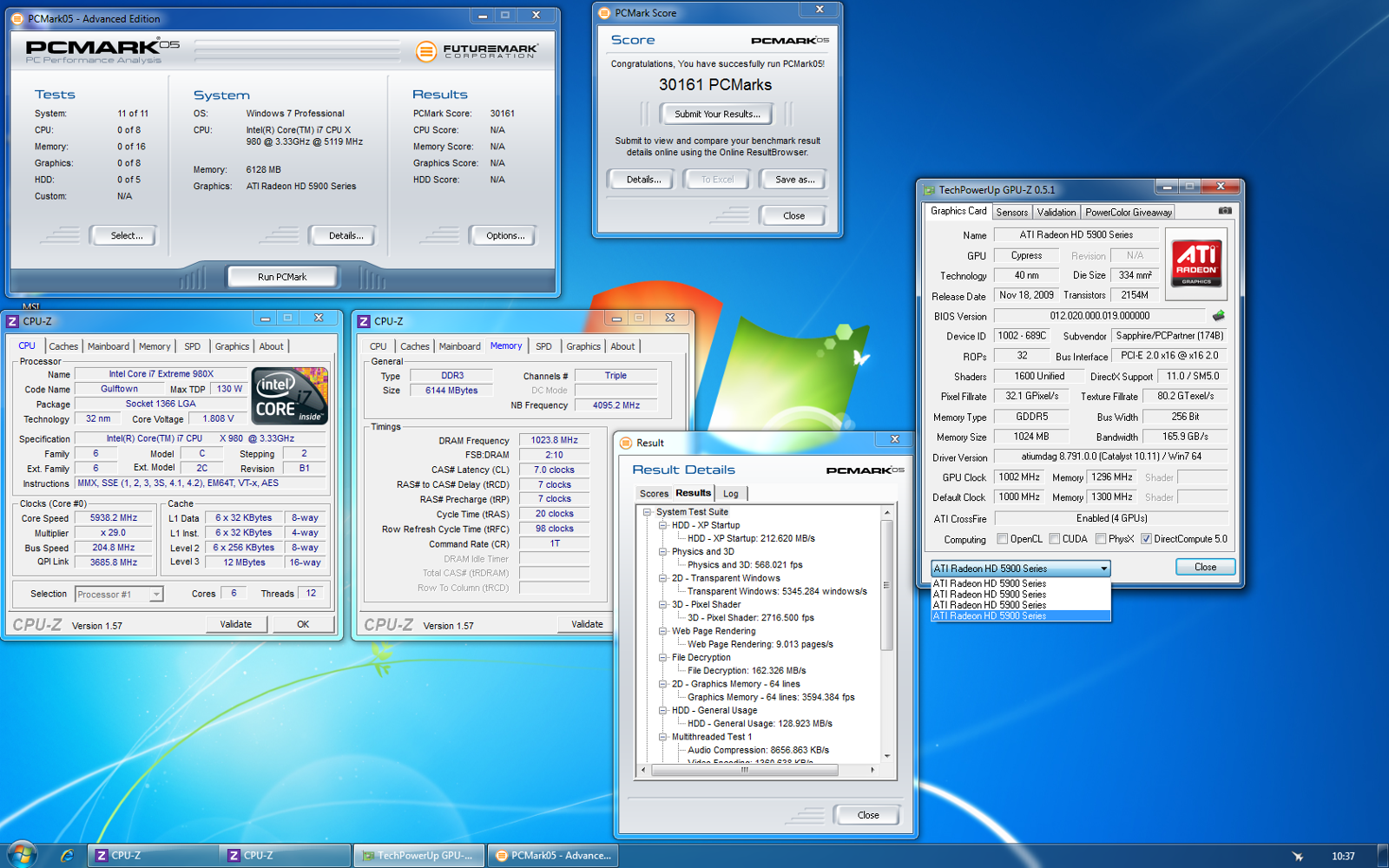The image size is (1389, 868).
Task: Collapse the Web Page Rendering node
Action: 662,631
